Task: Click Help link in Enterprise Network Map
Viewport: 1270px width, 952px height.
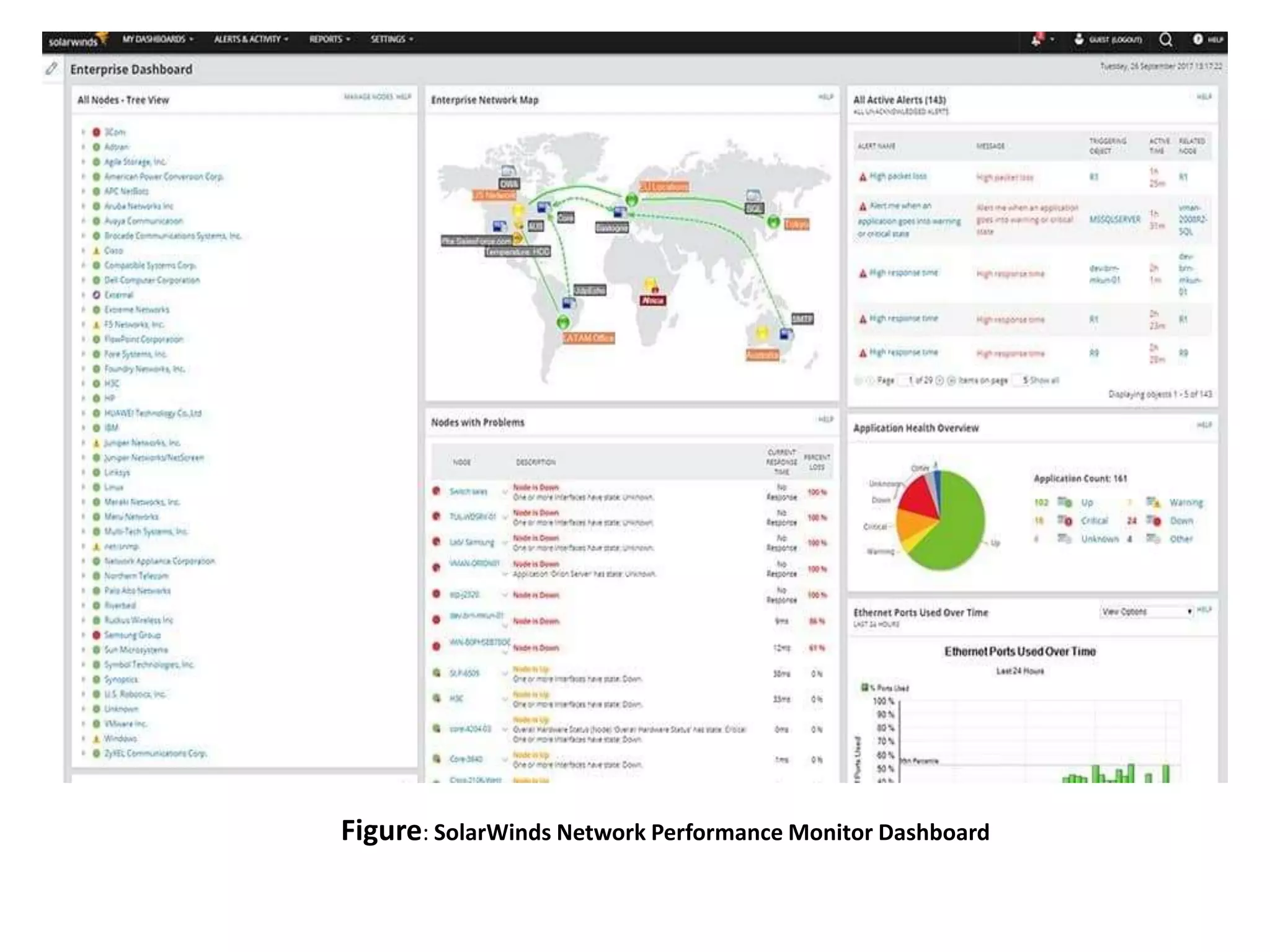Action: tap(825, 97)
